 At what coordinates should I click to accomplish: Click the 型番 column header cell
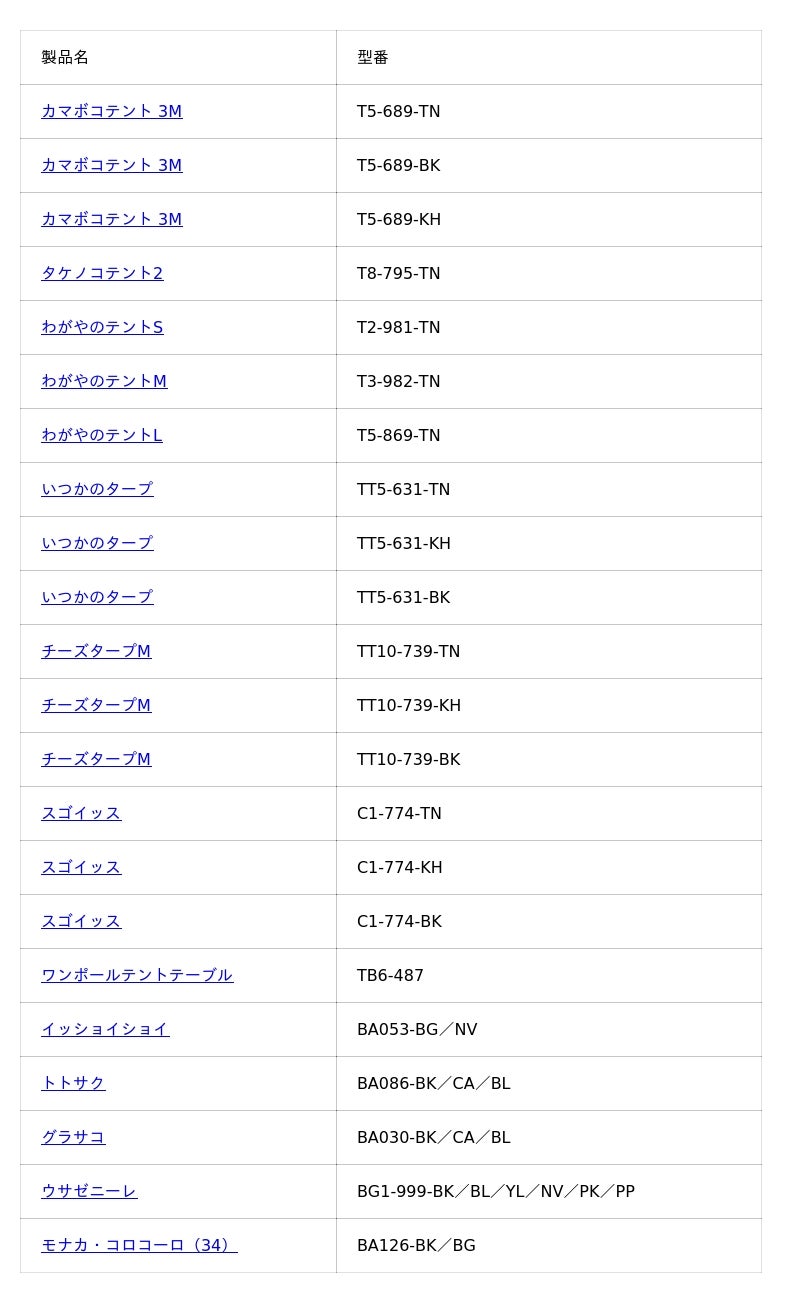(x=548, y=57)
